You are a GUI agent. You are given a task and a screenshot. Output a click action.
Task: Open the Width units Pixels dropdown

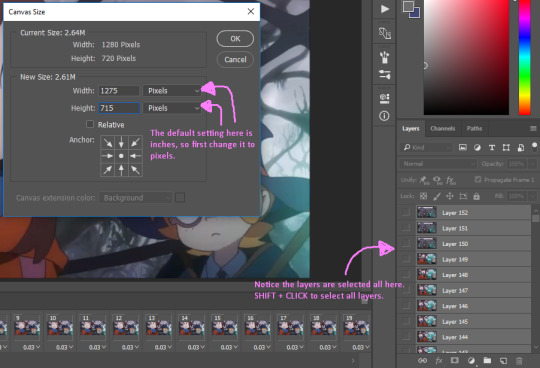click(x=172, y=91)
